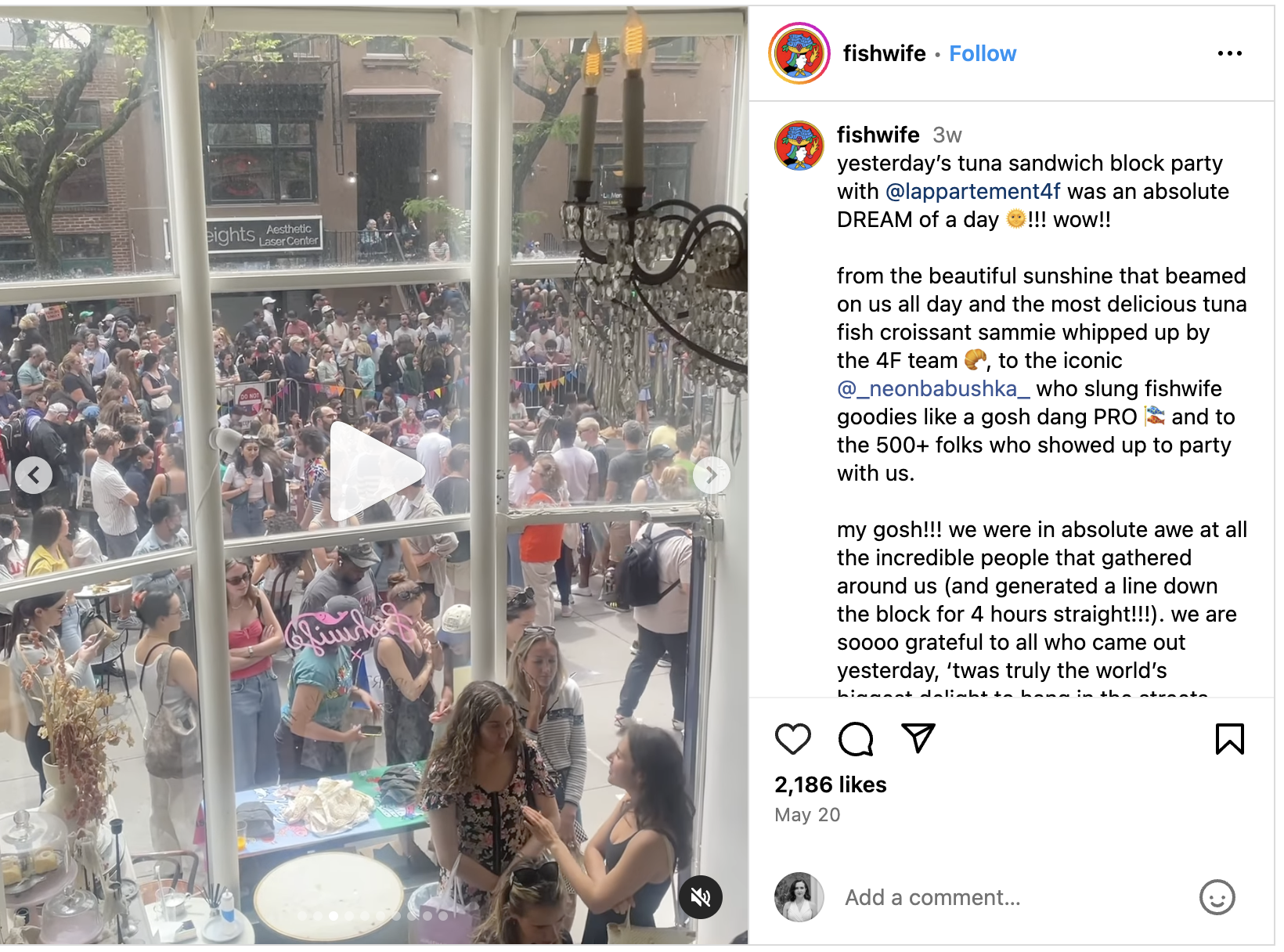This screenshot has height=952, width=1284.
Task: Open the three-dot more options menu
Action: (1229, 53)
